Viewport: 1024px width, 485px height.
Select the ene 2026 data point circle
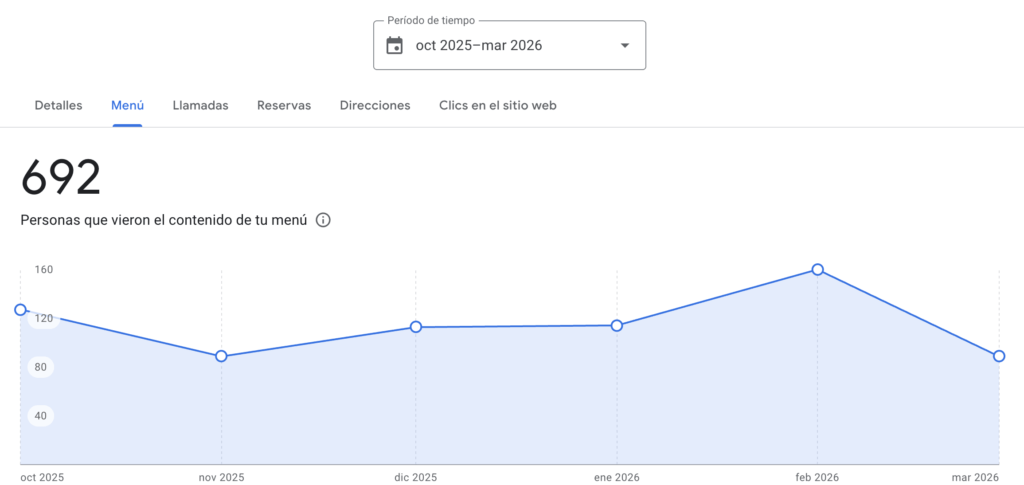coord(617,325)
